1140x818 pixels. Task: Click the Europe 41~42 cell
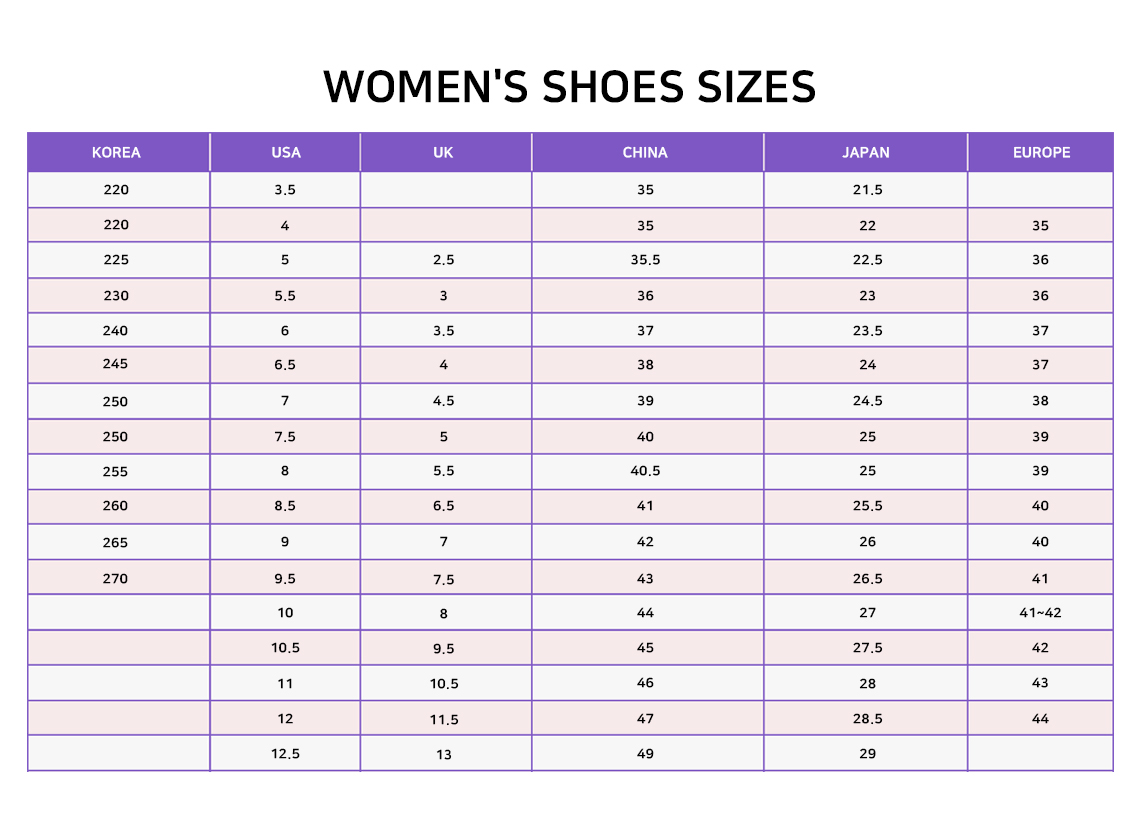pyautogui.click(x=1040, y=612)
